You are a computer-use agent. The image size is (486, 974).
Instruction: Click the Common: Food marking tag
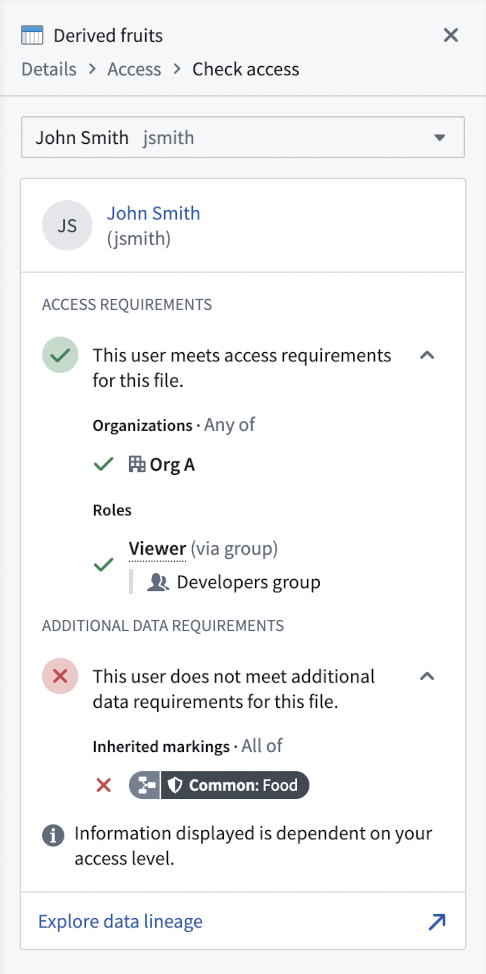[235, 785]
